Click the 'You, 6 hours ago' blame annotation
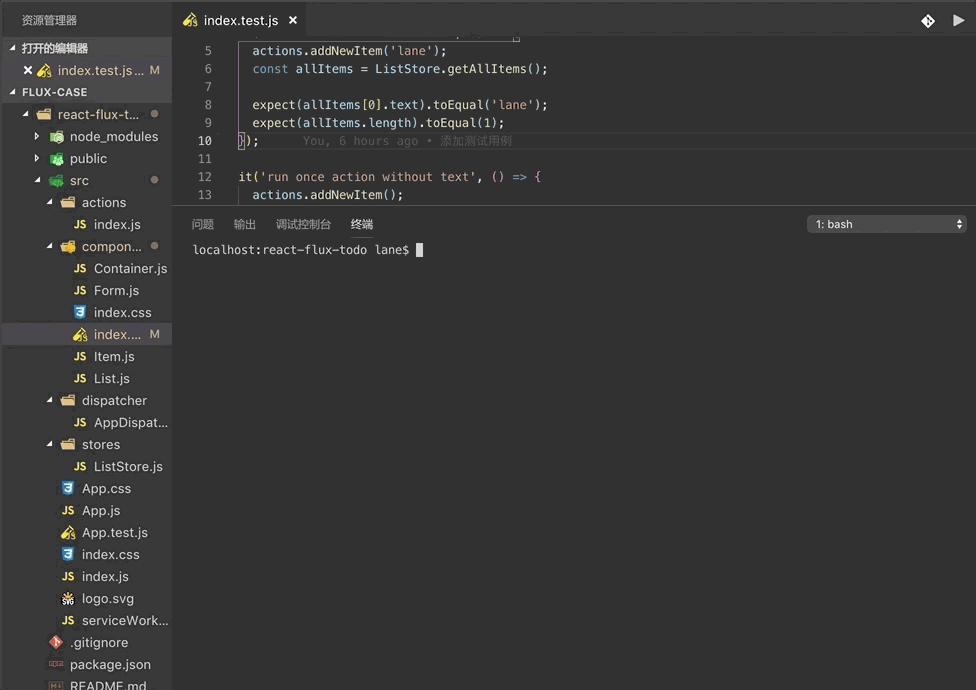The height and width of the screenshot is (690, 976). tap(360, 141)
